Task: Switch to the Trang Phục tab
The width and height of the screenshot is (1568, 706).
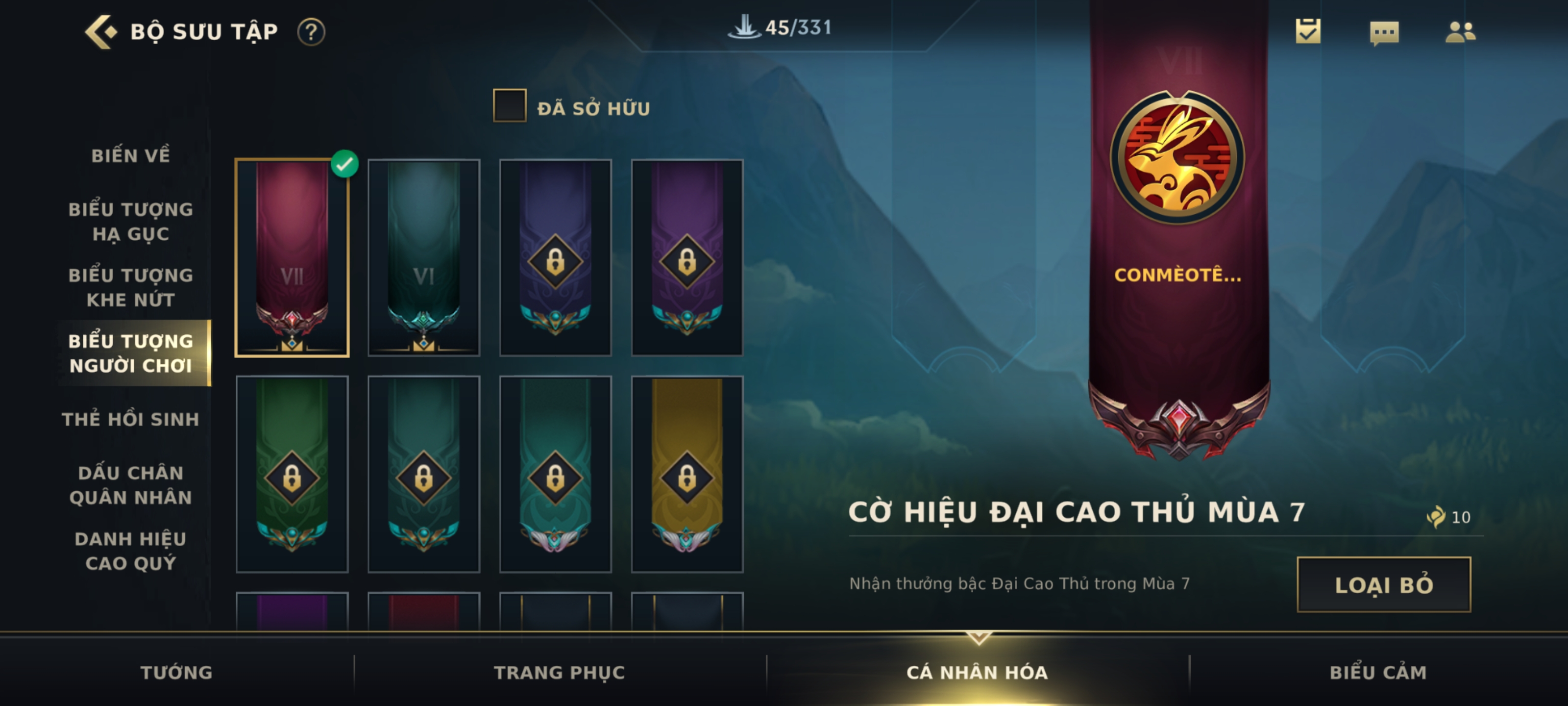Action: (x=559, y=672)
